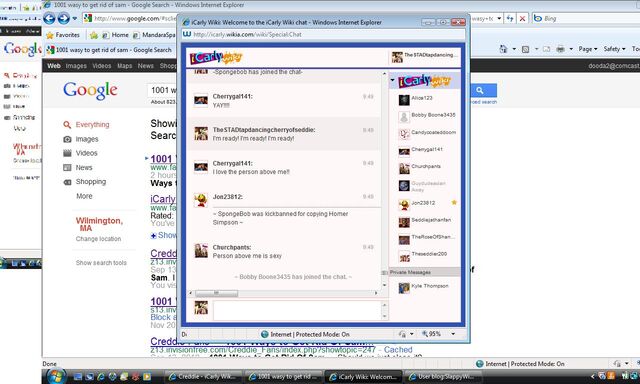
Task: Open Jon23812's avatar in the user list
Action: (x=404, y=204)
